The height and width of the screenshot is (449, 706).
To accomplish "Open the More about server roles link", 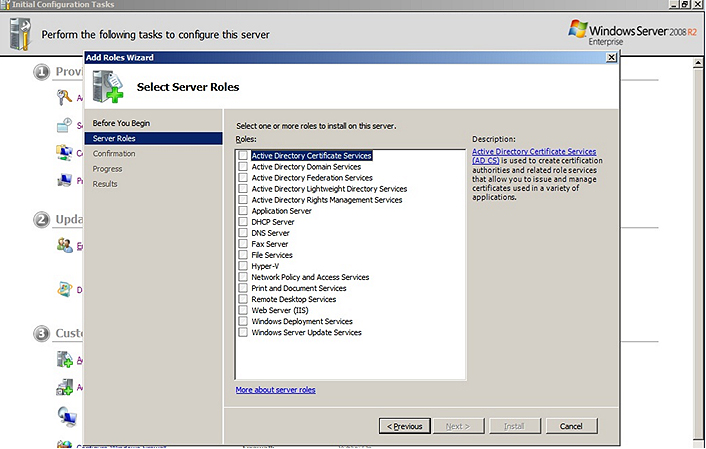I will coord(275,389).
